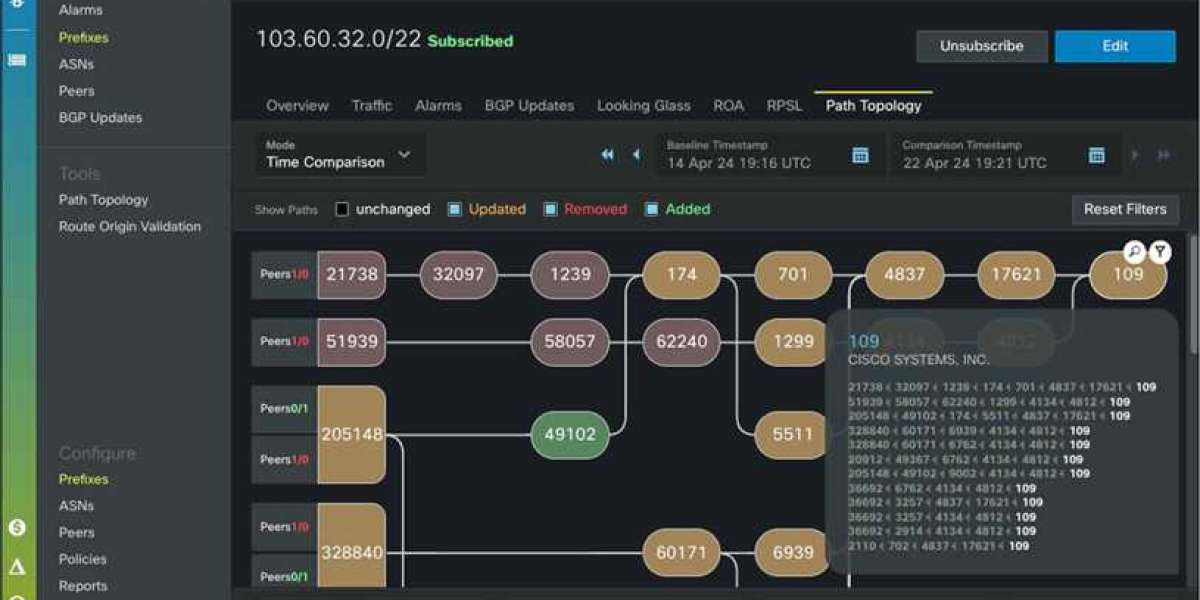The height and width of the screenshot is (600, 1200).
Task: Switch to the BGP Updates tab
Action: point(529,105)
